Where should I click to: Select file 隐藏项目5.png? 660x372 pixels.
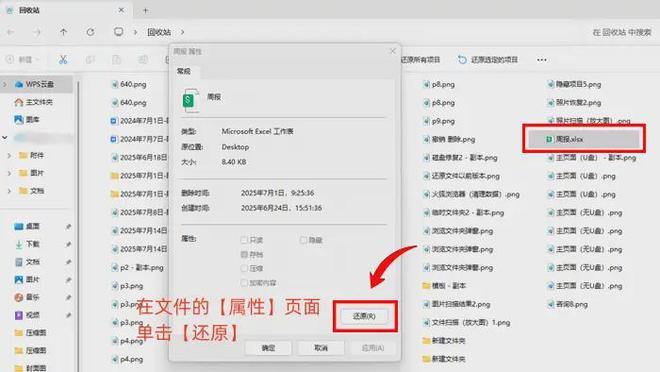574,84
